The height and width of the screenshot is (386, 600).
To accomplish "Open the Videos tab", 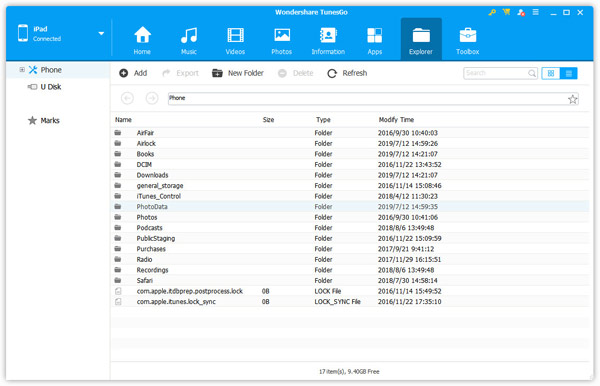I will [235, 40].
